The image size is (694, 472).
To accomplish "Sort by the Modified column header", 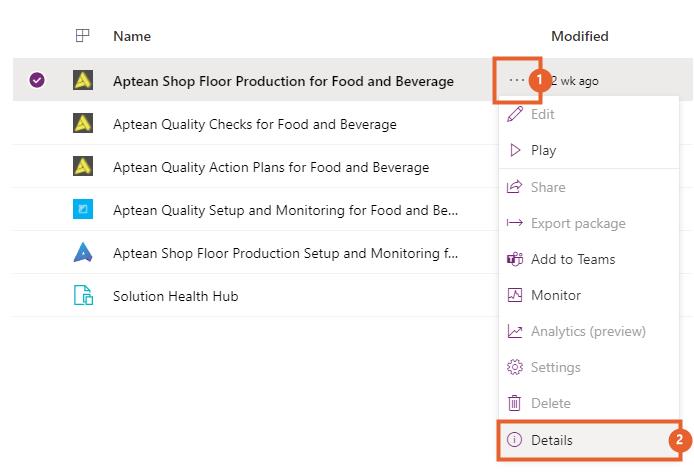I will pos(579,36).
